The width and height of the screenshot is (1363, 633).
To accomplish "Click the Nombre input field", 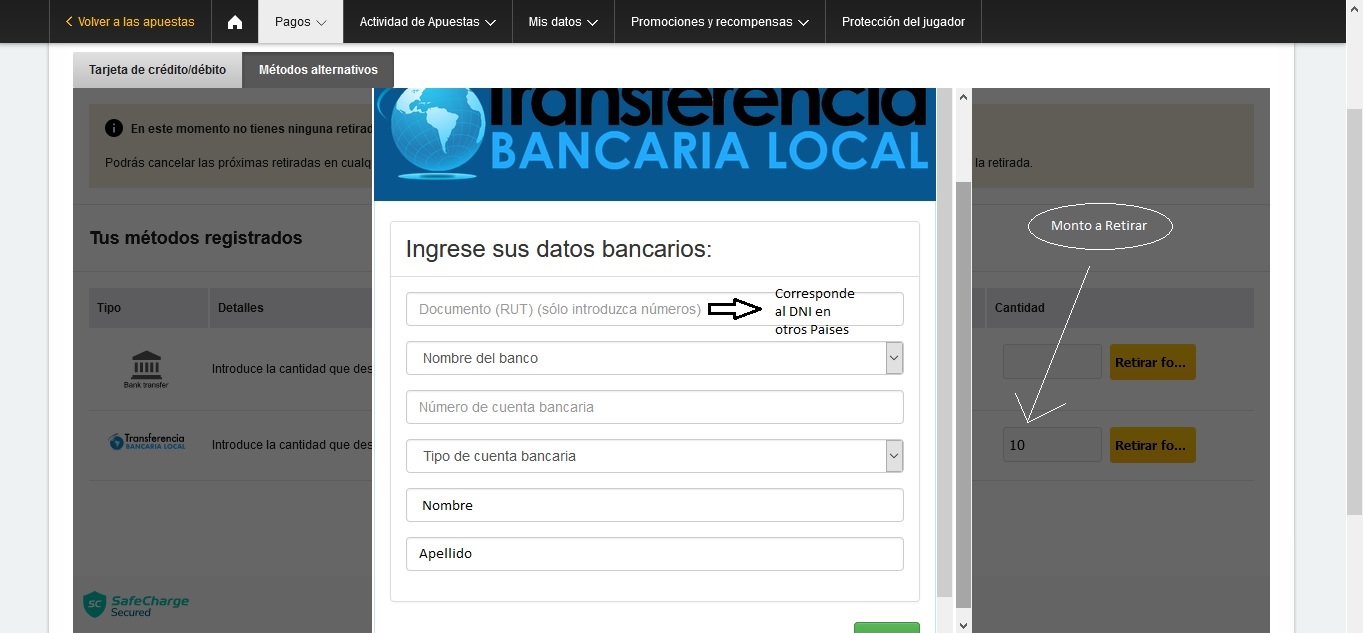I will pos(655,505).
